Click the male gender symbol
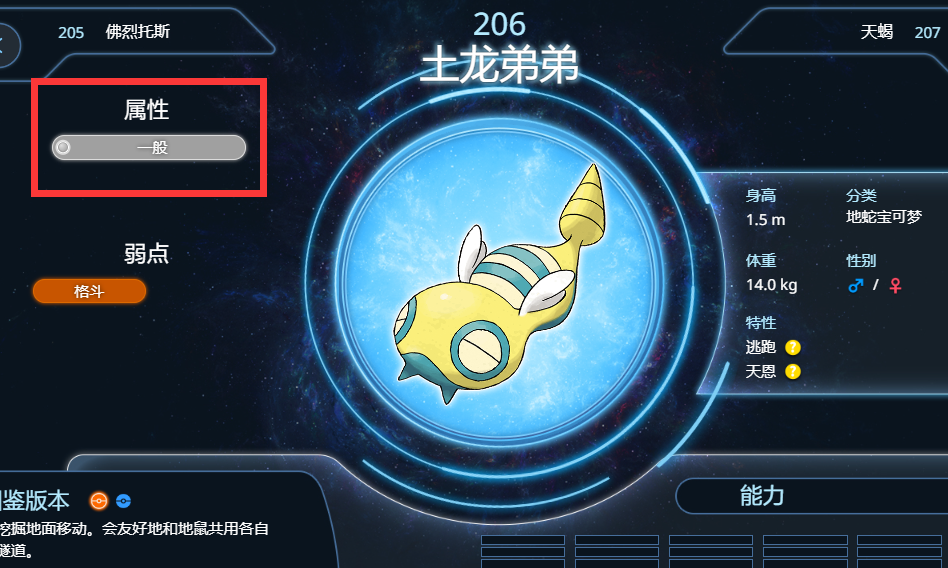 855,285
